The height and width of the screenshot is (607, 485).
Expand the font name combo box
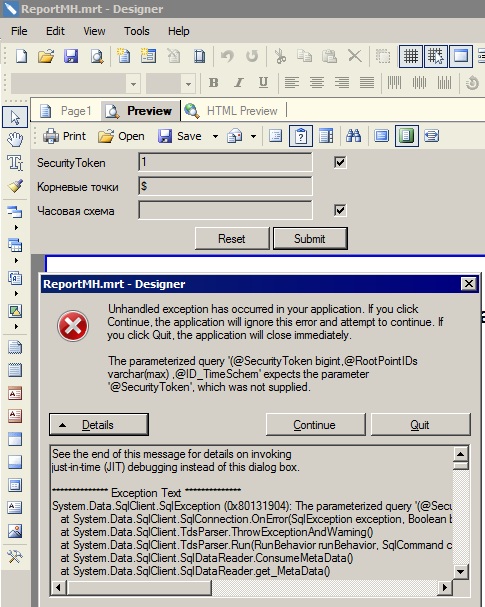133,84
